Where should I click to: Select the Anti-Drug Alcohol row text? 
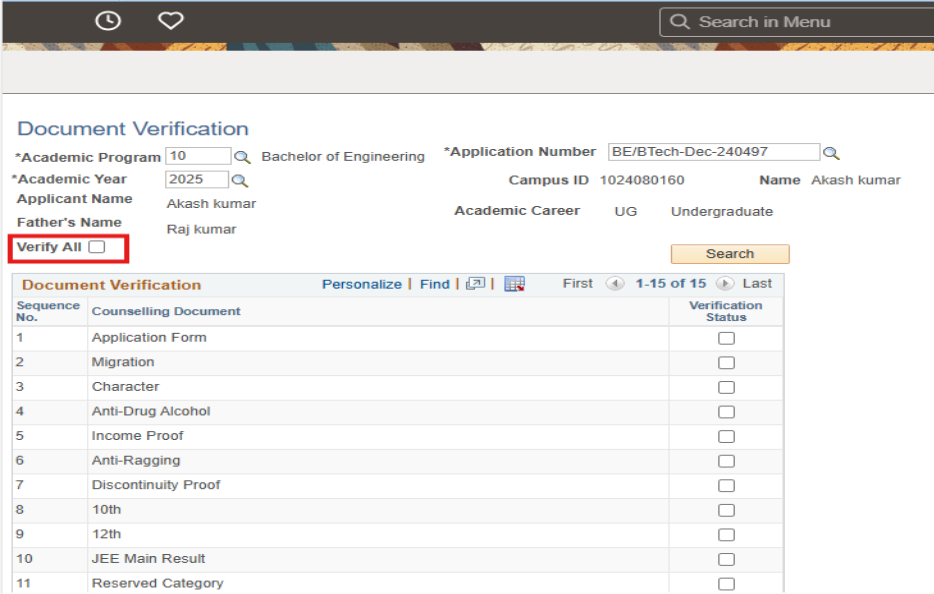click(151, 411)
